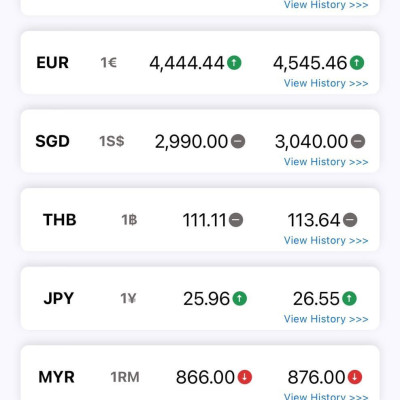400x400 pixels.
Task: Open View History for MYR
Action: [x=326, y=396]
